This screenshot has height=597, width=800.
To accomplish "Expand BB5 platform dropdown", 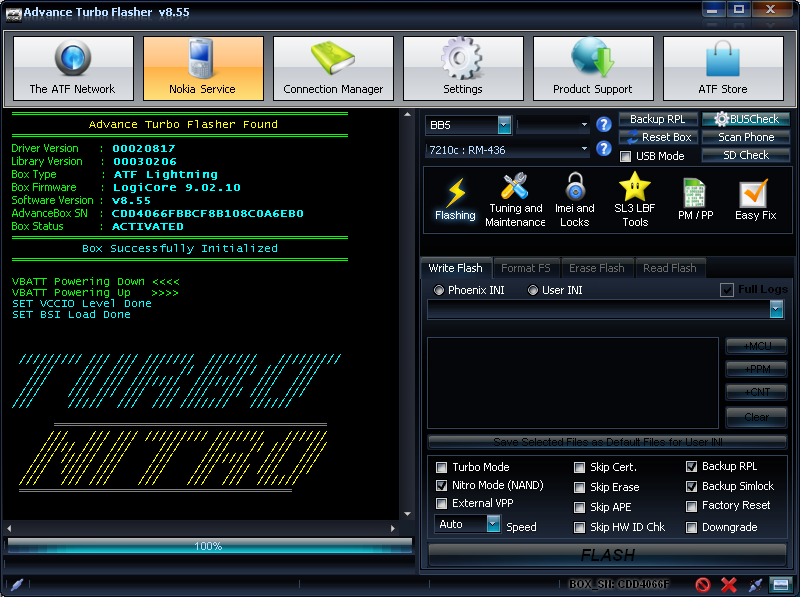I will 504,125.
